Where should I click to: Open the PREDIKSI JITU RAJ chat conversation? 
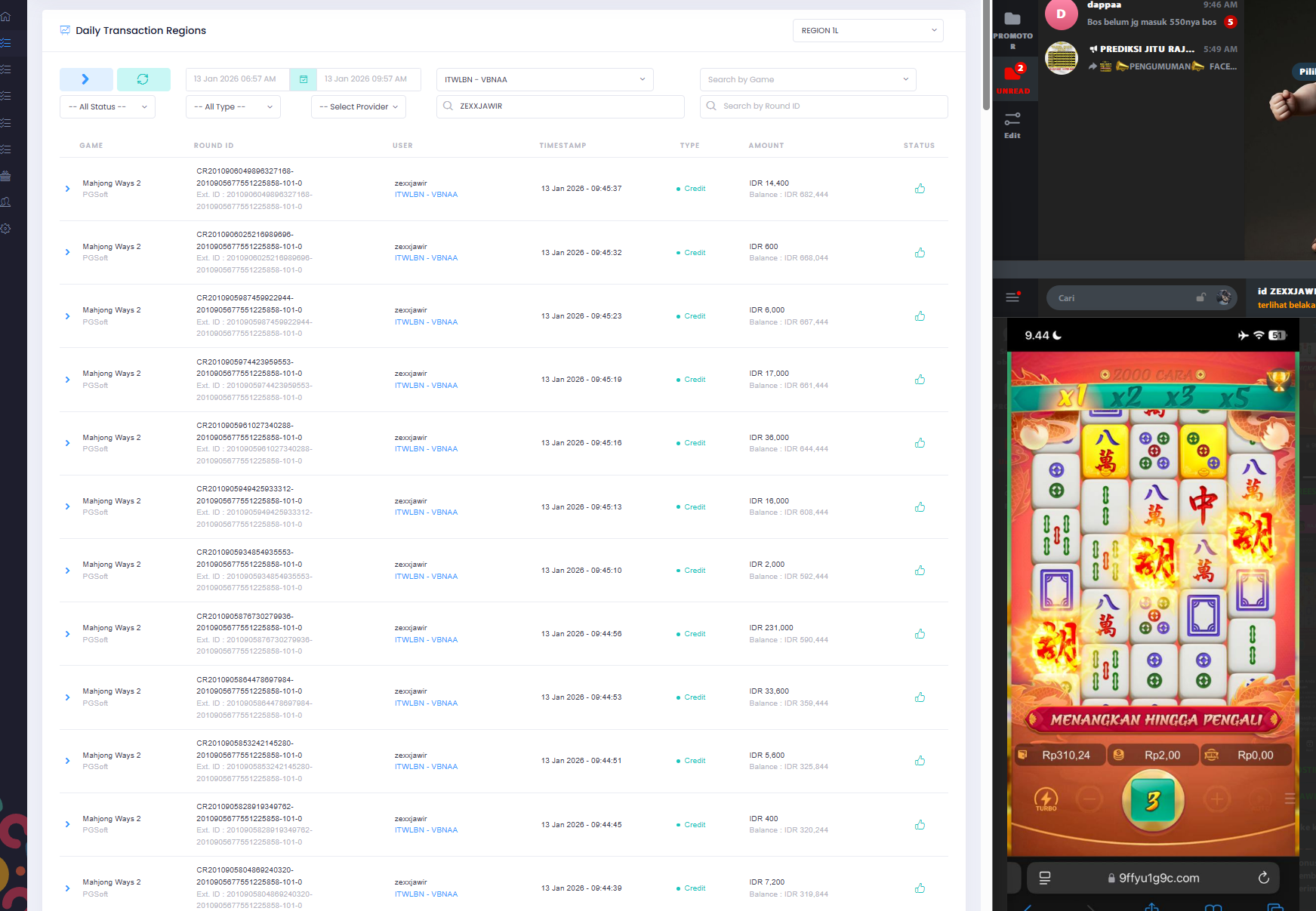coord(1141,58)
